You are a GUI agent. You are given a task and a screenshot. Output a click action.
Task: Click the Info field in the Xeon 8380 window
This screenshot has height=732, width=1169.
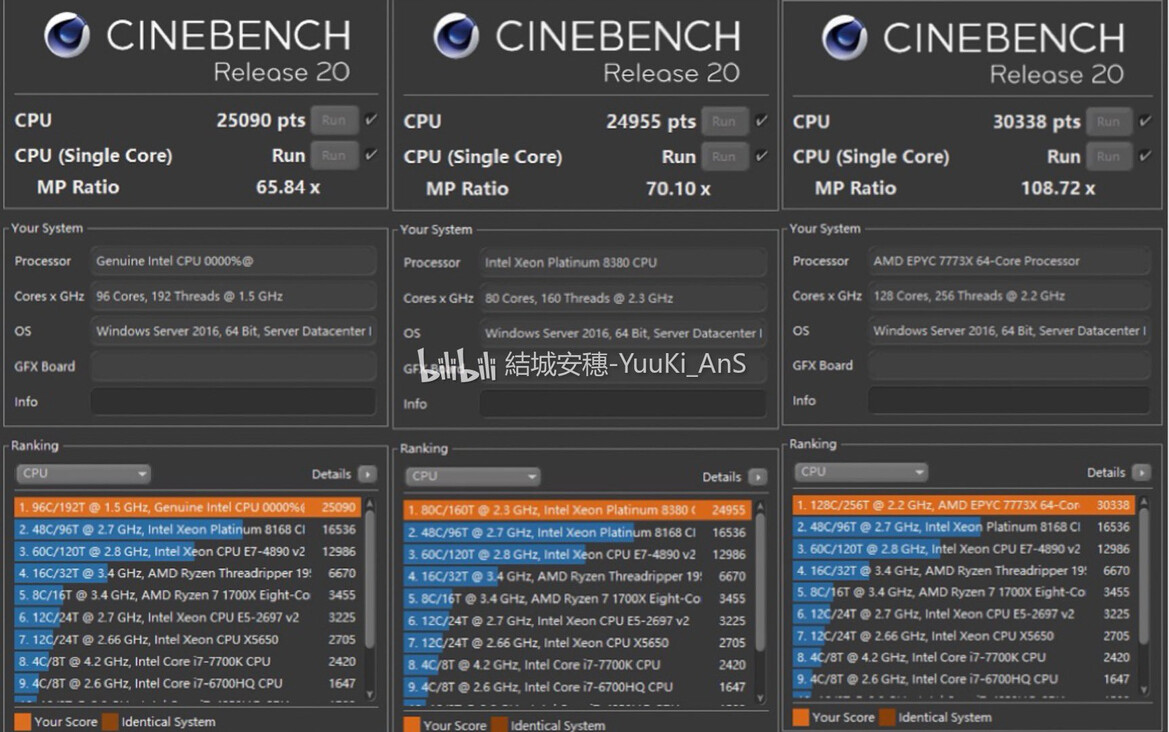tap(623, 404)
